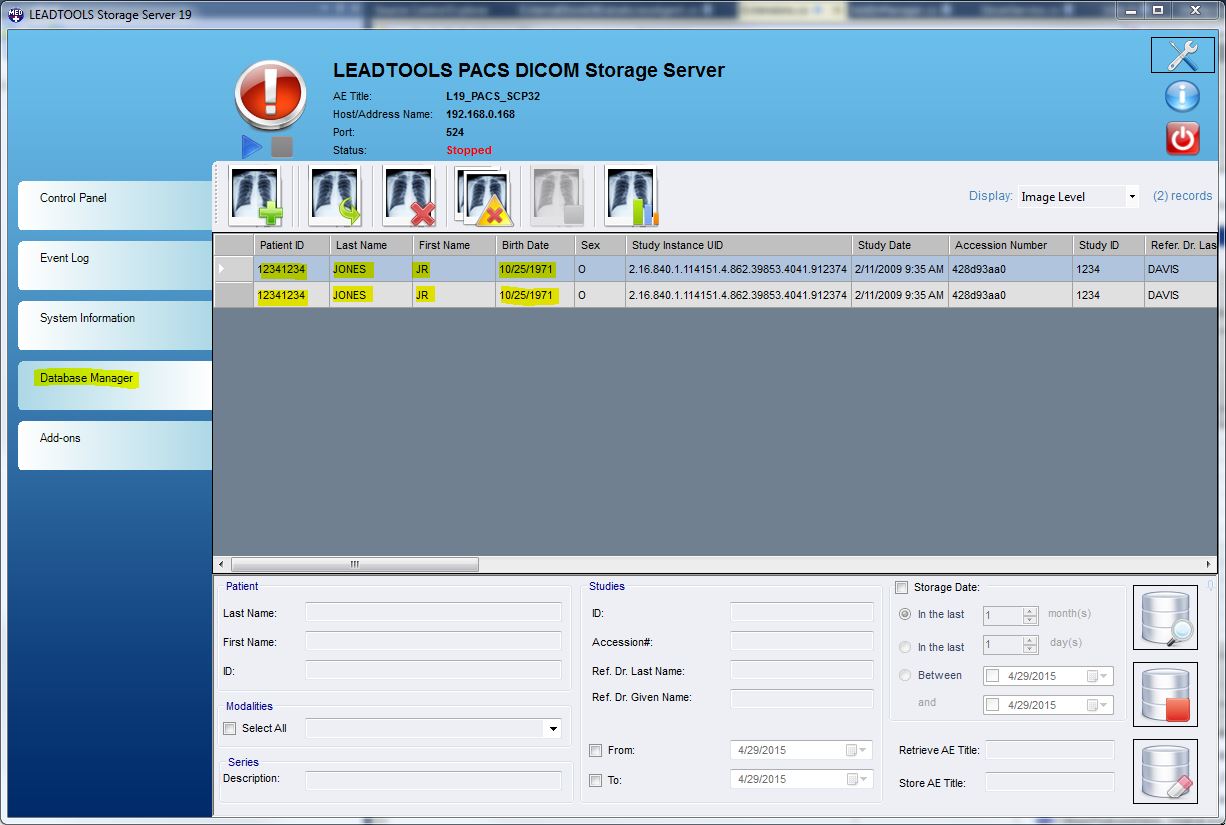The width and height of the screenshot is (1226, 825).
Task: Click the delete study warning icon
Action: coord(481,194)
